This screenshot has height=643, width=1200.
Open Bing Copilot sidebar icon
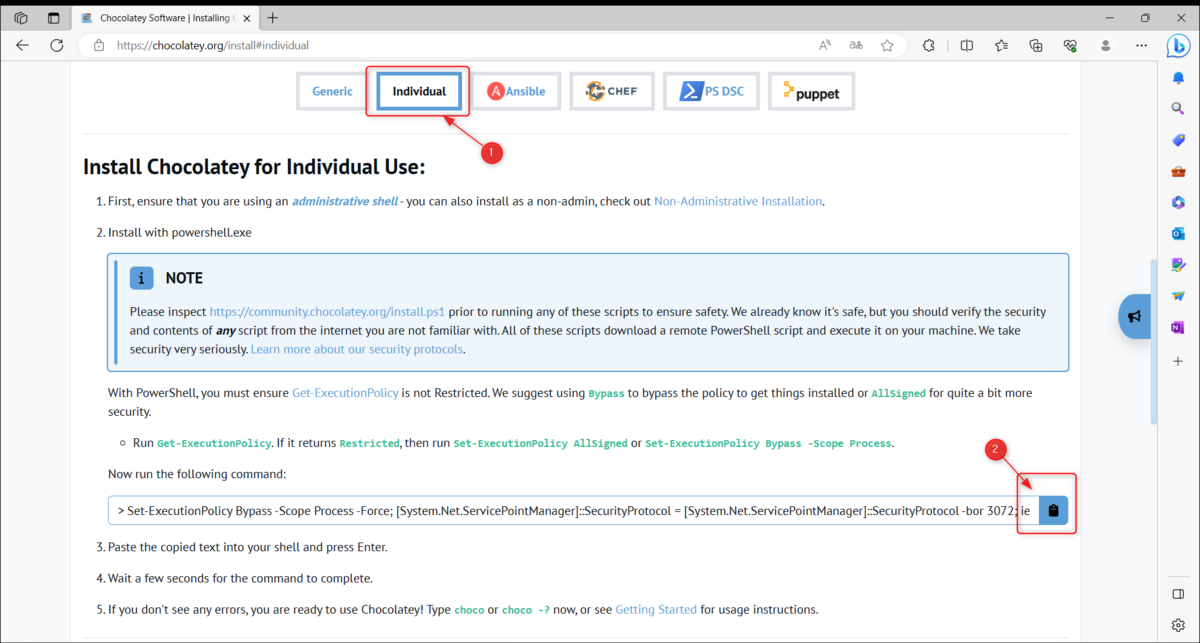(x=1178, y=45)
